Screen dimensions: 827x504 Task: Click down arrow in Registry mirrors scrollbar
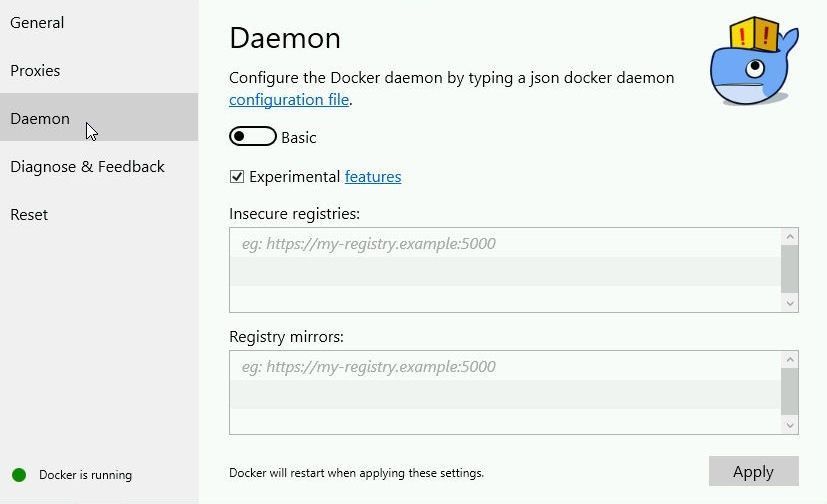790,425
